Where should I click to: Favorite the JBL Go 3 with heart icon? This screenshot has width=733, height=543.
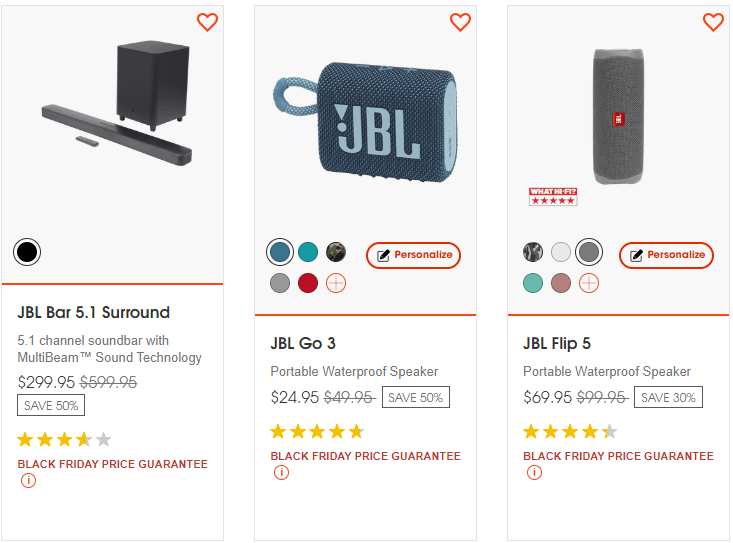click(460, 22)
